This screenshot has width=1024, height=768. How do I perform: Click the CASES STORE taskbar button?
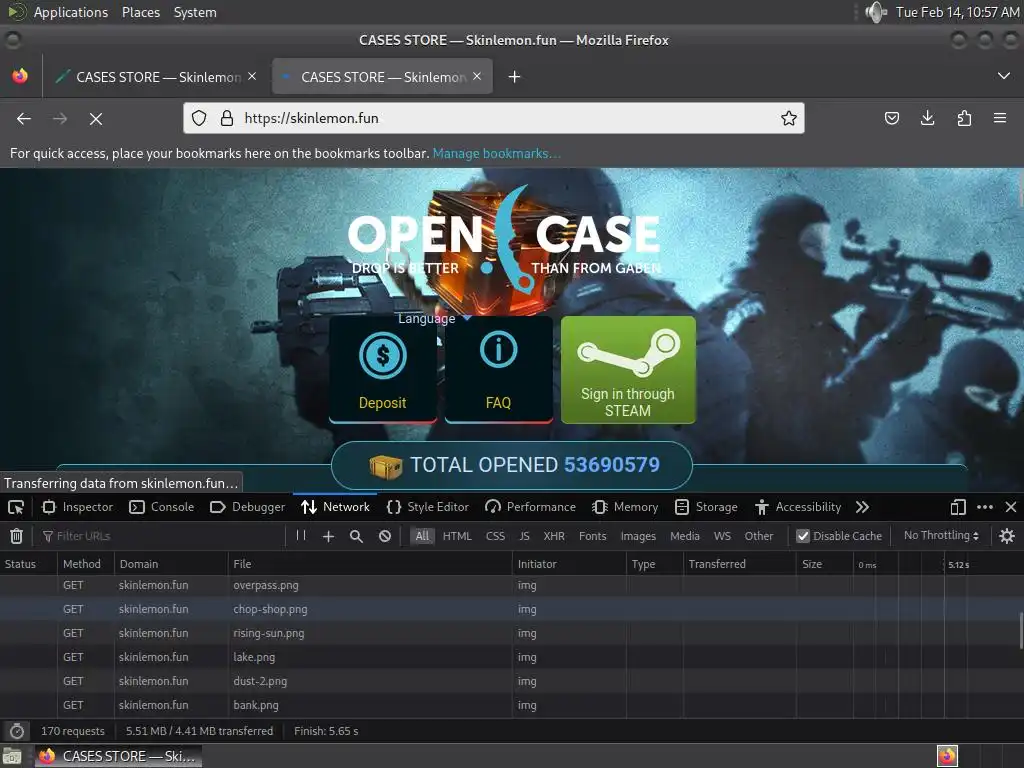pyautogui.click(x=118, y=756)
